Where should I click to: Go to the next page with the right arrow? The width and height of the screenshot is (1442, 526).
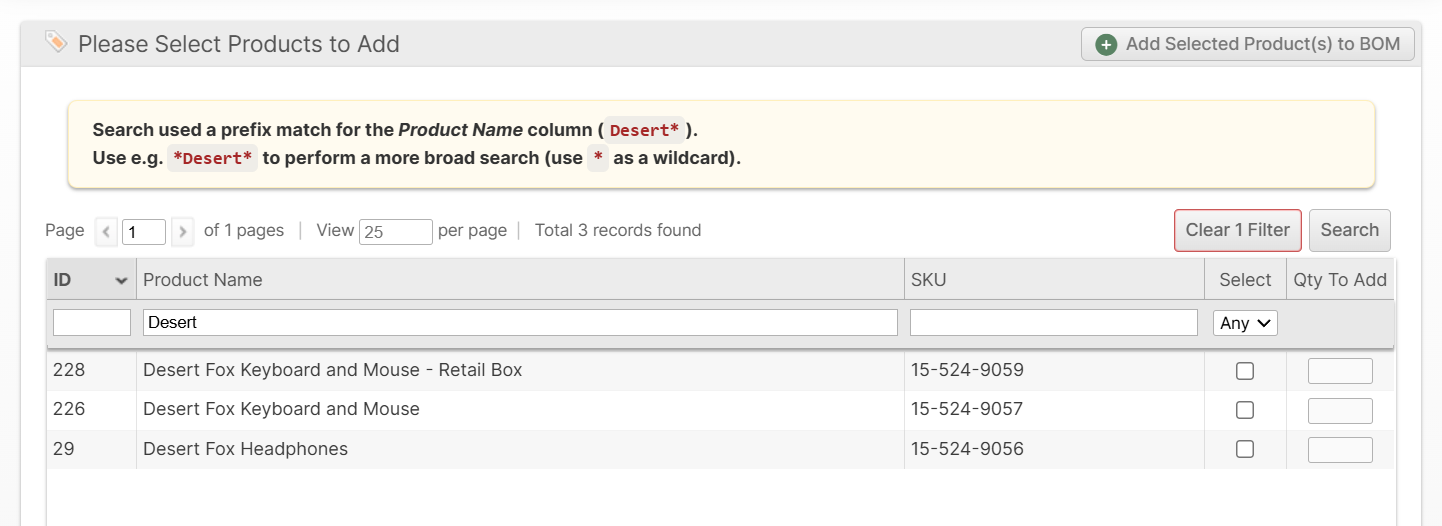(182, 232)
